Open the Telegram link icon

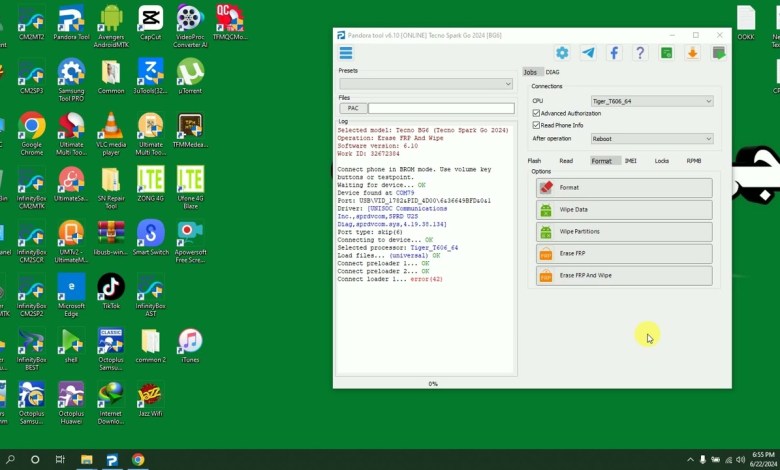(588, 53)
